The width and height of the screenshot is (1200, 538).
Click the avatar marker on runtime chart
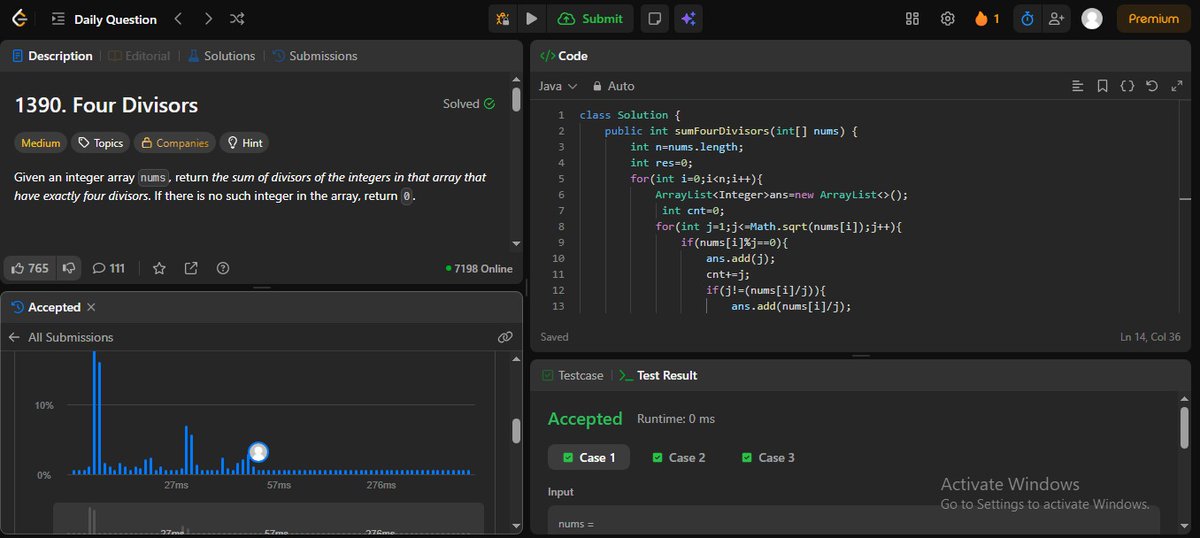(258, 452)
